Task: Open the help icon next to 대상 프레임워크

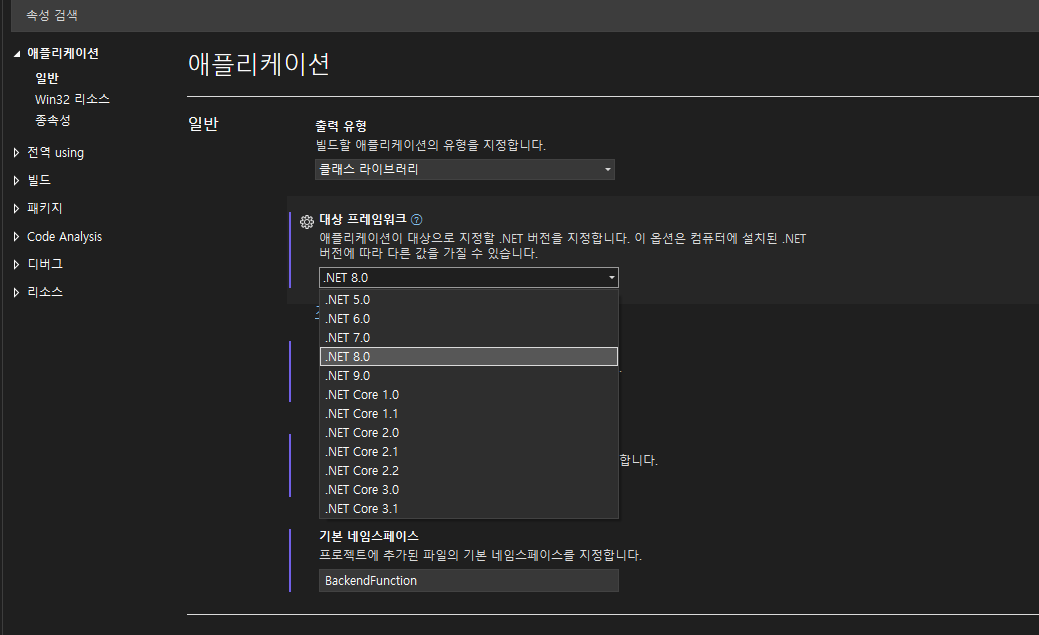Action: point(417,219)
